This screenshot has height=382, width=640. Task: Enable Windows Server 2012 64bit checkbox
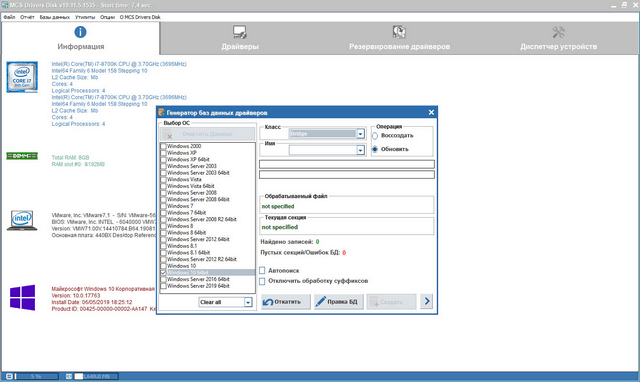(x=163, y=239)
